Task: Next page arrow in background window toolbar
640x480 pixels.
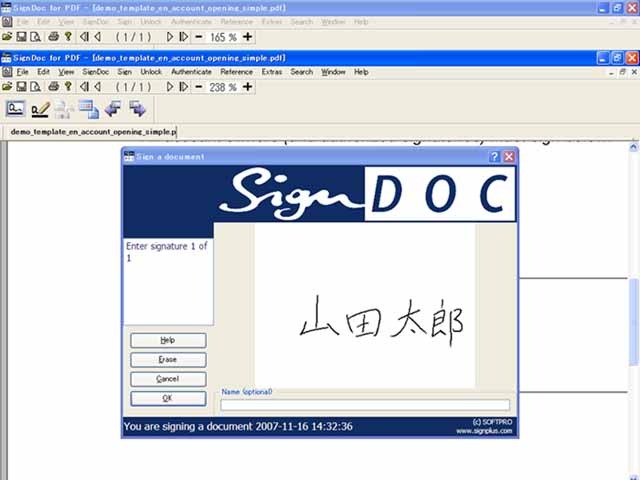Action: (x=170, y=37)
